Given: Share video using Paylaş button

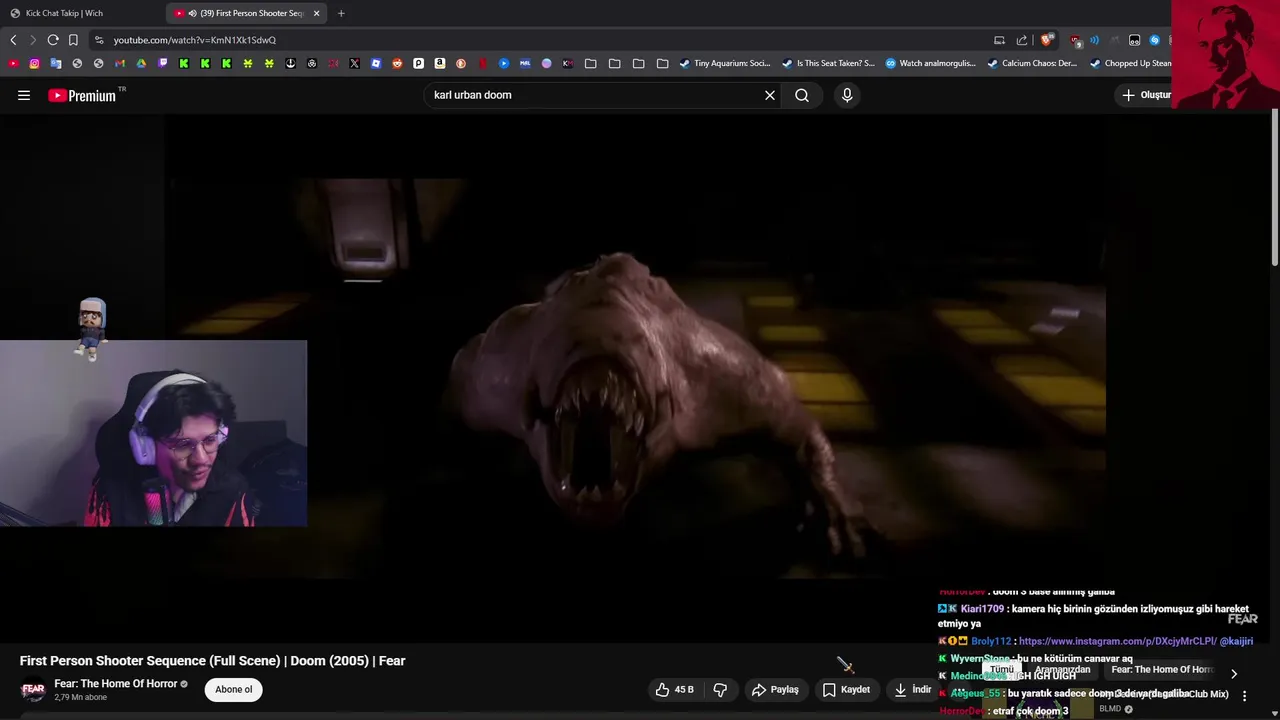Looking at the screenshot, I should click(775, 689).
